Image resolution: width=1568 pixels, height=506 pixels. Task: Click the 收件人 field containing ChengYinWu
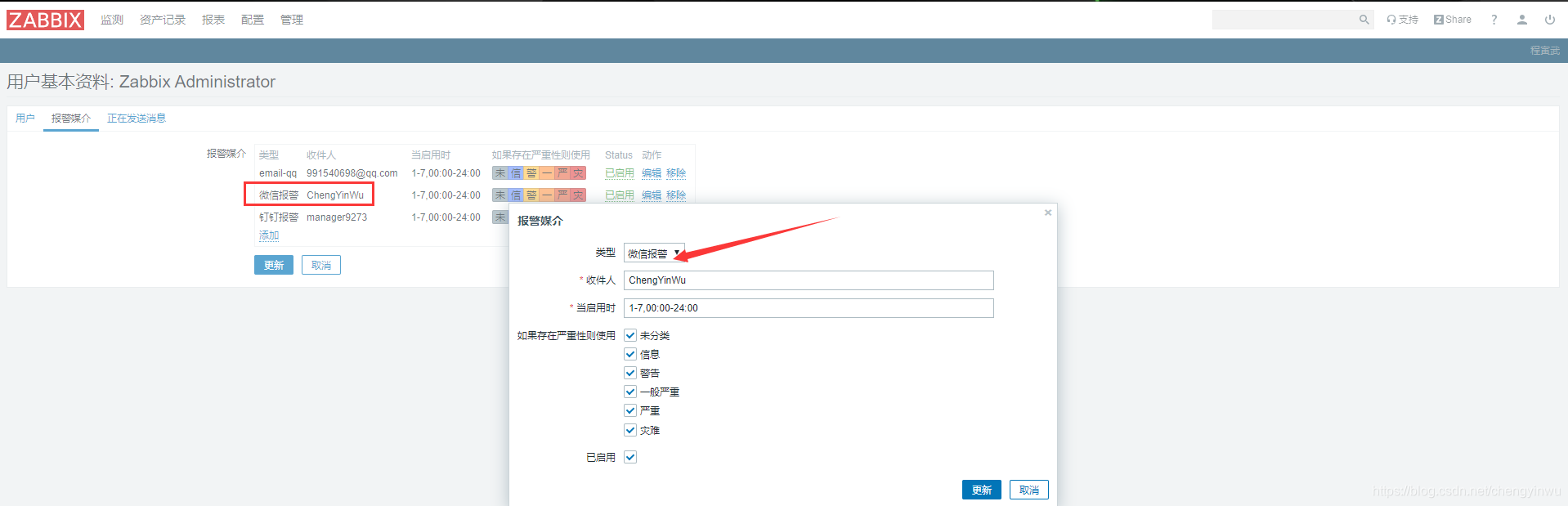pyautogui.click(x=809, y=280)
